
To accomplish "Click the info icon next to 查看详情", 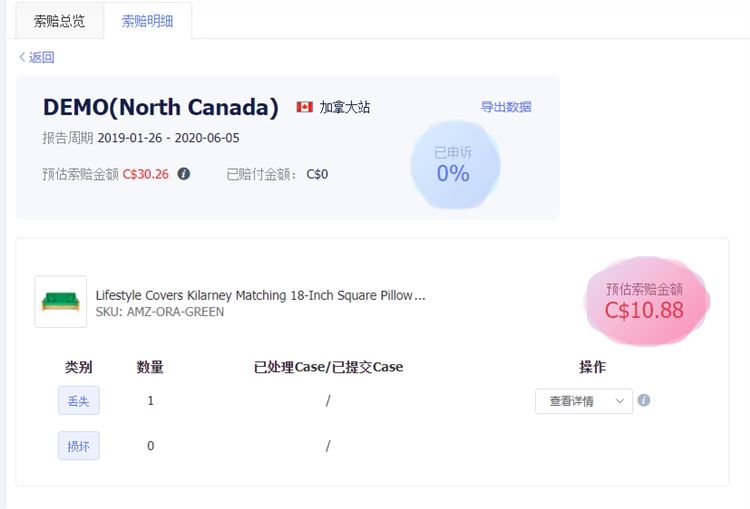I will tap(644, 400).
